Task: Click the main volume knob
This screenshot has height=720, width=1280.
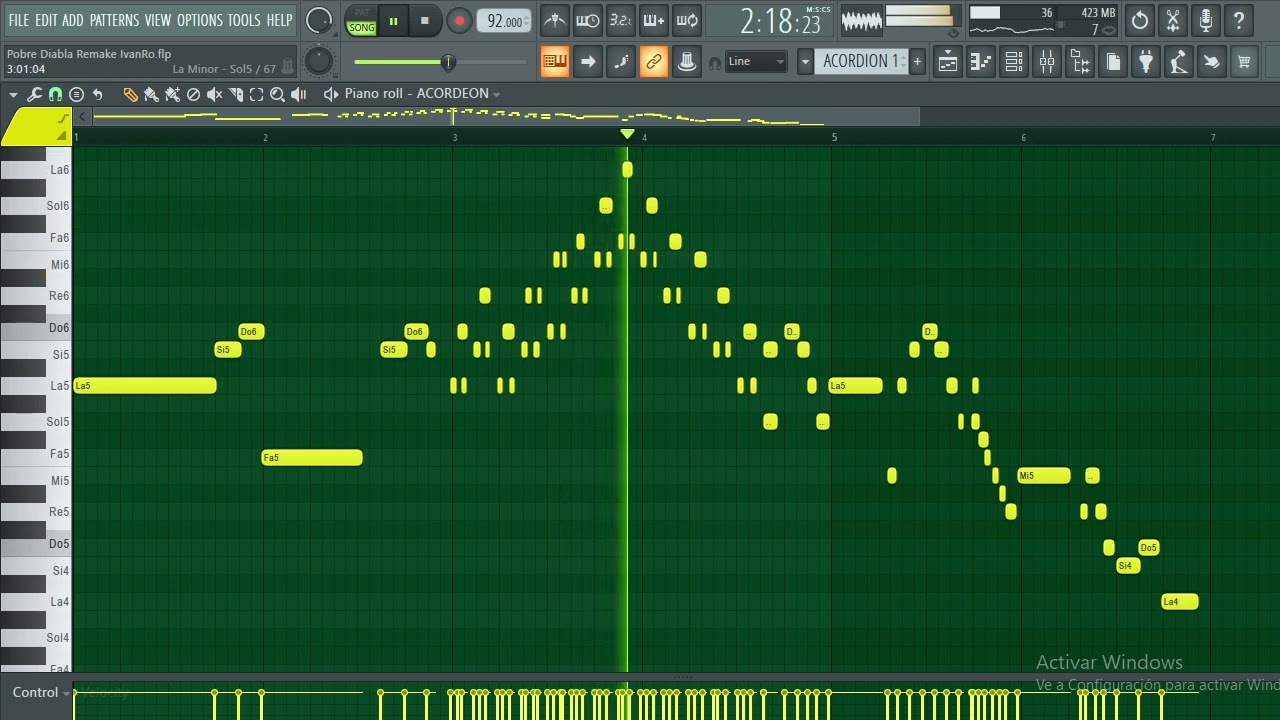Action: (318, 20)
